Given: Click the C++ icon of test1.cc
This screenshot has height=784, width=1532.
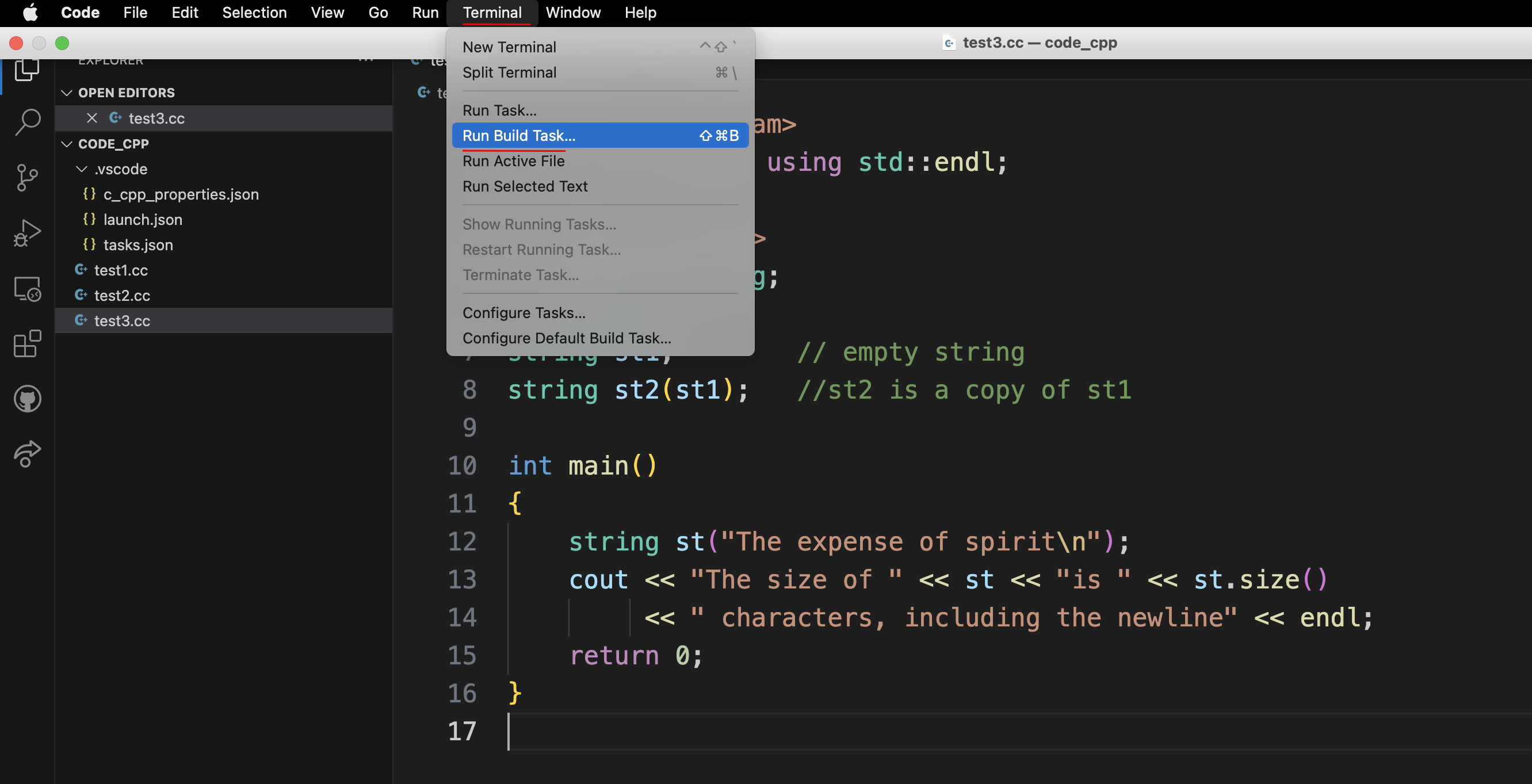Looking at the screenshot, I should (81, 269).
